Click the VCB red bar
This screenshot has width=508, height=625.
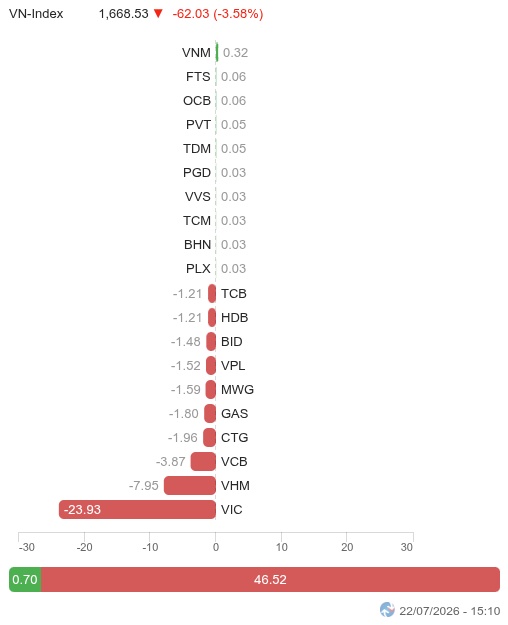tap(203, 462)
